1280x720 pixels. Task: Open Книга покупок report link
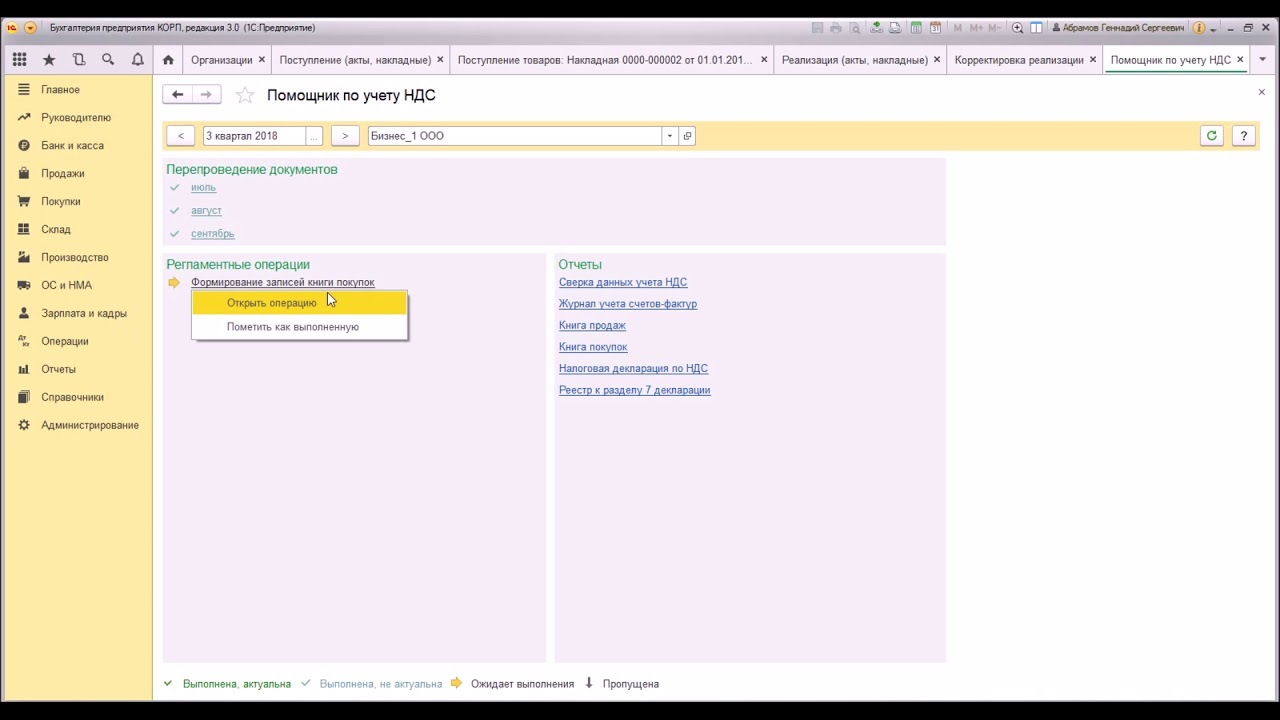tap(593, 347)
